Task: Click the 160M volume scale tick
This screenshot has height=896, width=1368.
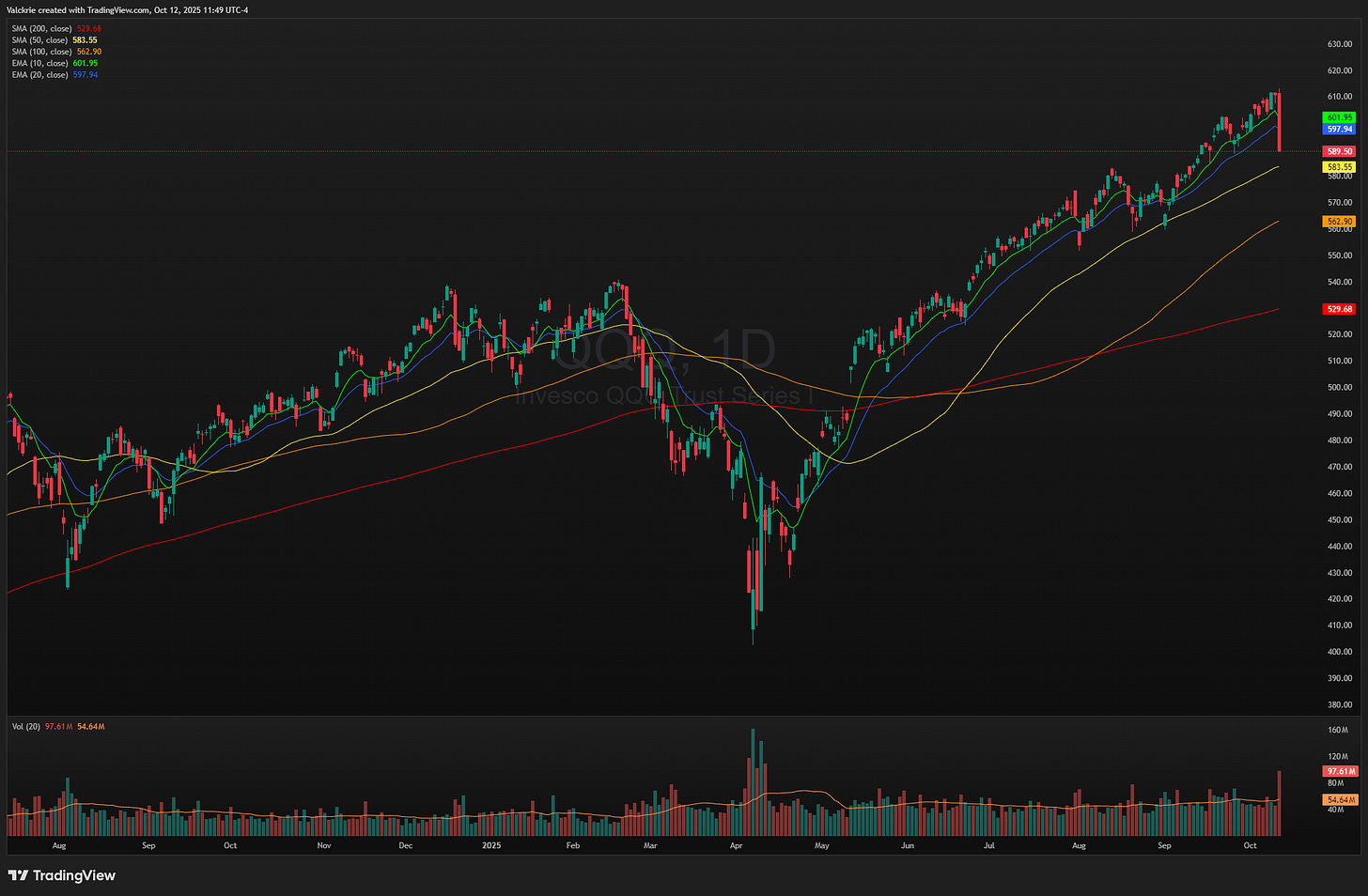Action: pos(1337,730)
